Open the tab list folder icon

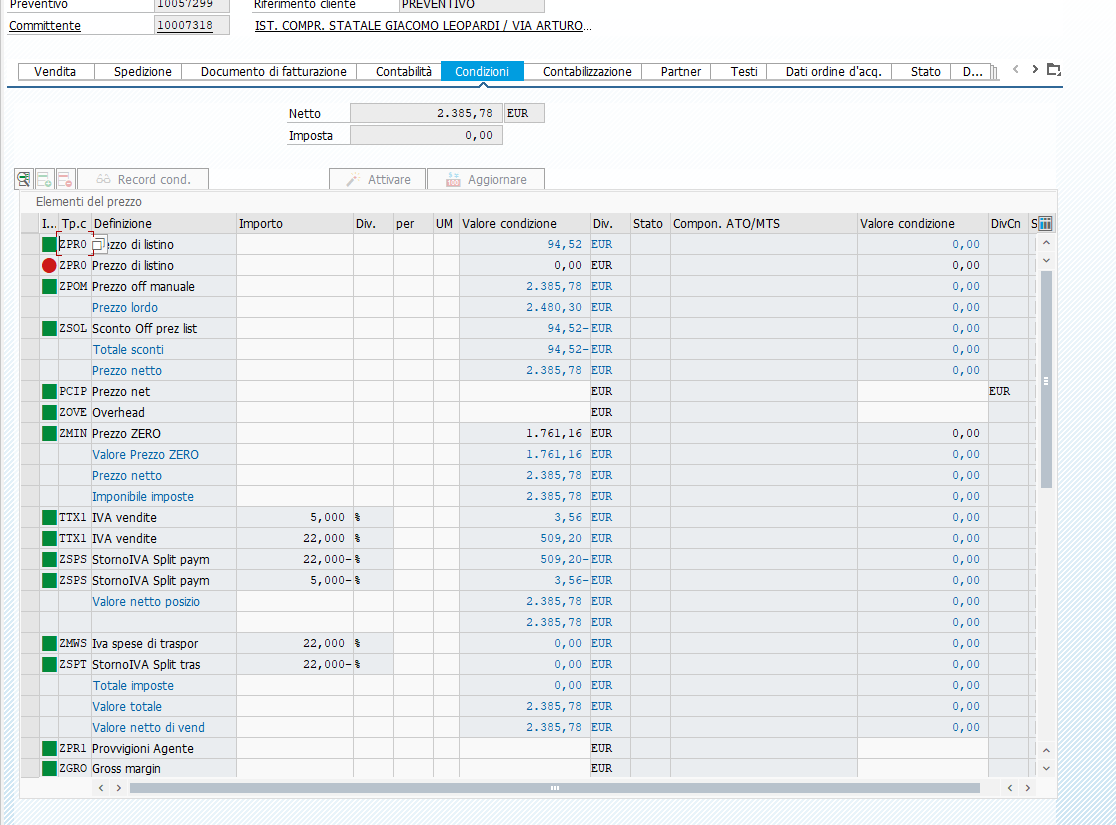(1053, 70)
